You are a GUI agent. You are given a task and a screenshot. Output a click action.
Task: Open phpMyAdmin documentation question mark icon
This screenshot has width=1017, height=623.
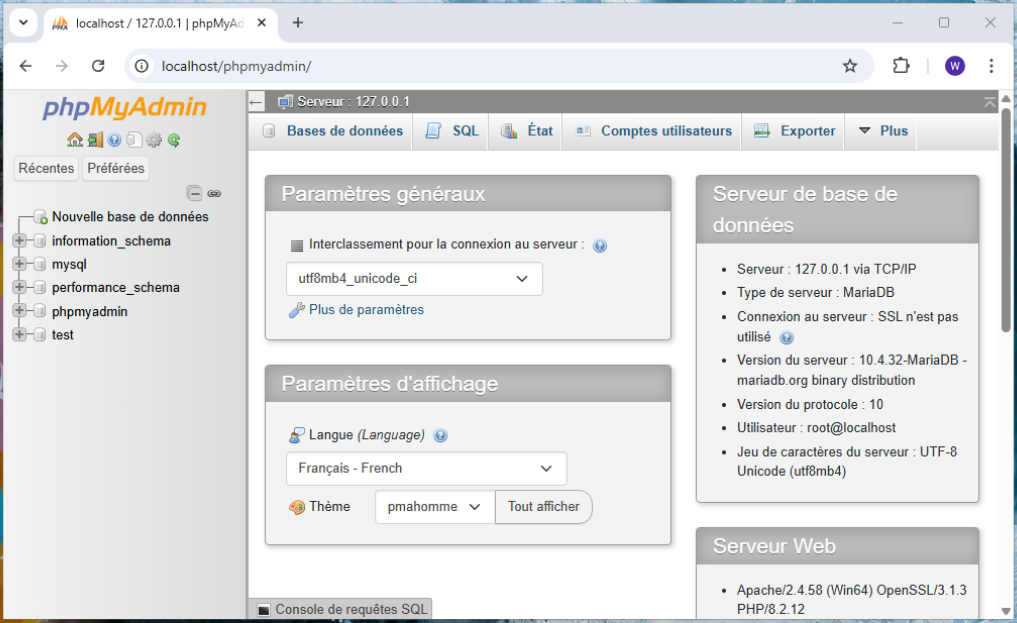pyautogui.click(x=115, y=140)
